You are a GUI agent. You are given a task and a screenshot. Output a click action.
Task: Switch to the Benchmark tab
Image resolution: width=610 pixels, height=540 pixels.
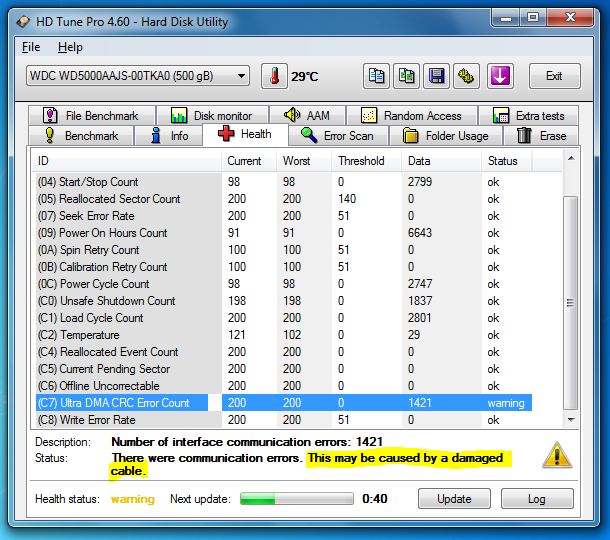point(81,136)
